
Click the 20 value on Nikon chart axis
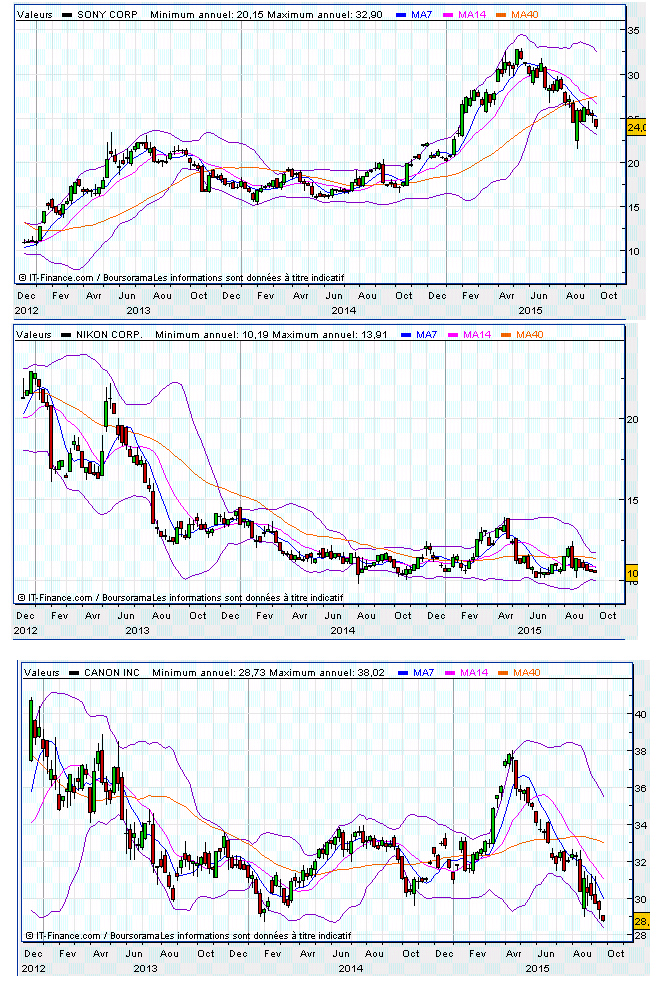633,420
